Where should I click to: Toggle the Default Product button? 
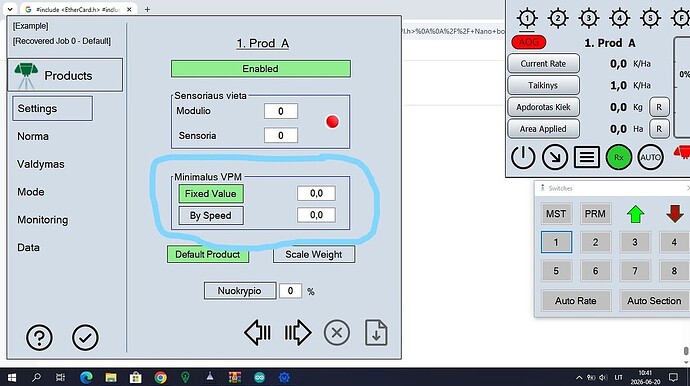[208, 254]
